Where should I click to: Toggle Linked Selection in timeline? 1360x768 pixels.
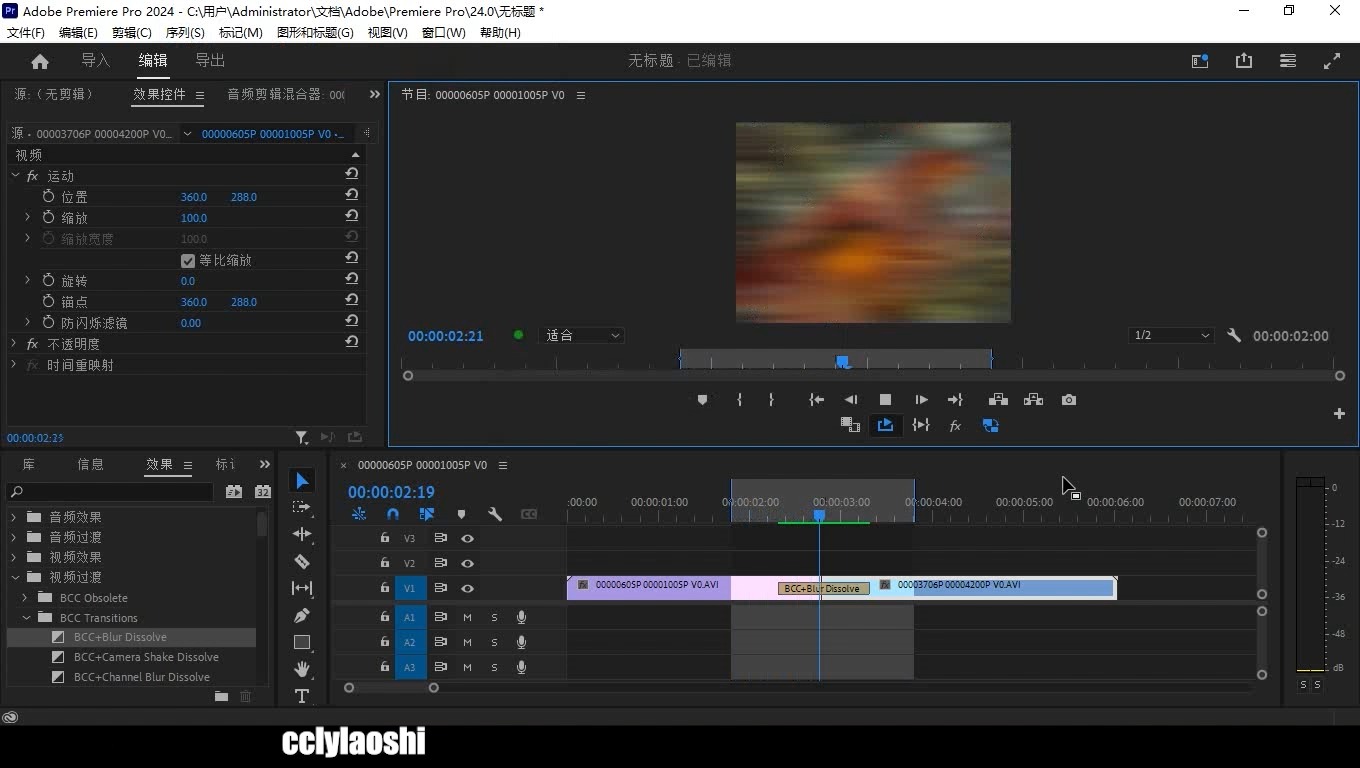point(427,514)
